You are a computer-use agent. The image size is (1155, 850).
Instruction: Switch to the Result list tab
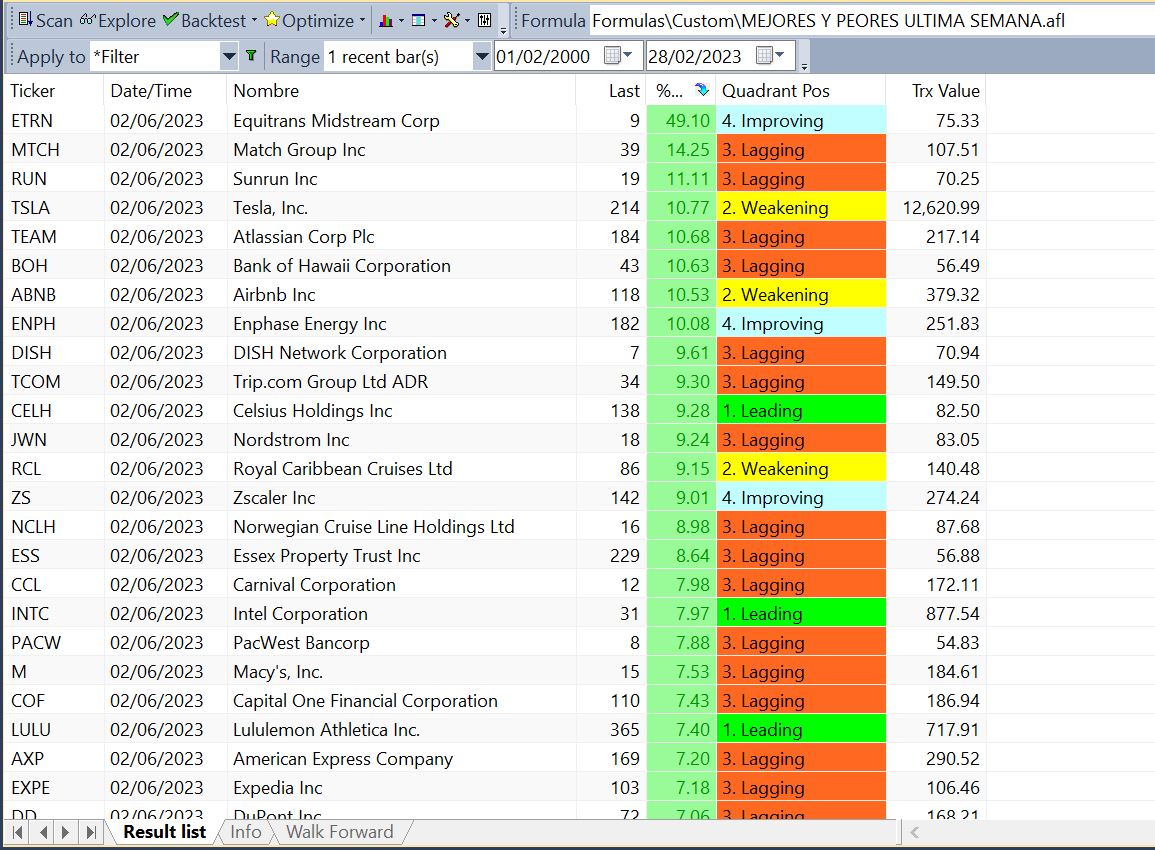click(164, 832)
